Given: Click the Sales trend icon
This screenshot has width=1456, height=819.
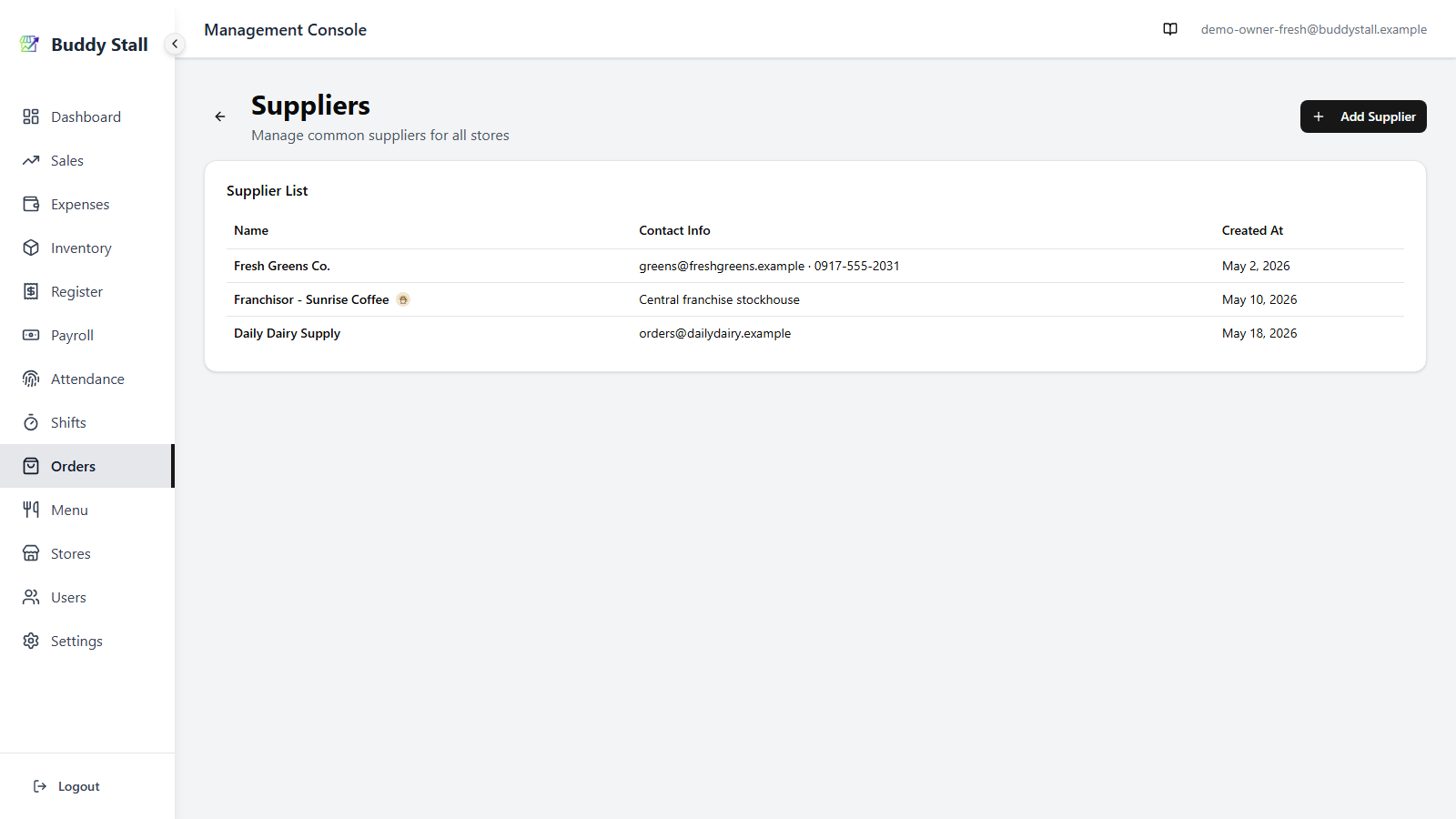Looking at the screenshot, I should (31, 160).
